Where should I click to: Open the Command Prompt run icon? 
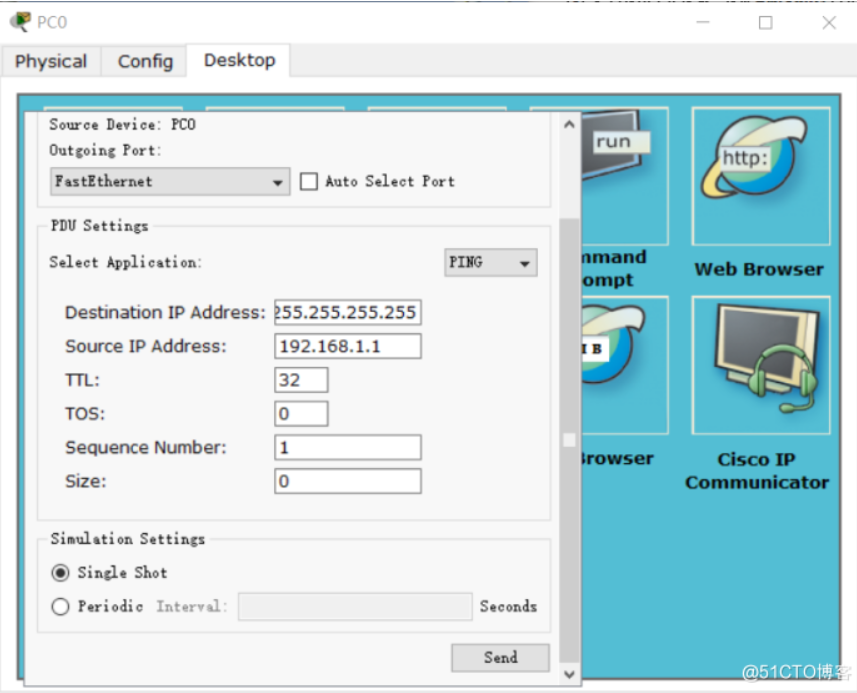[x=624, y=176]
